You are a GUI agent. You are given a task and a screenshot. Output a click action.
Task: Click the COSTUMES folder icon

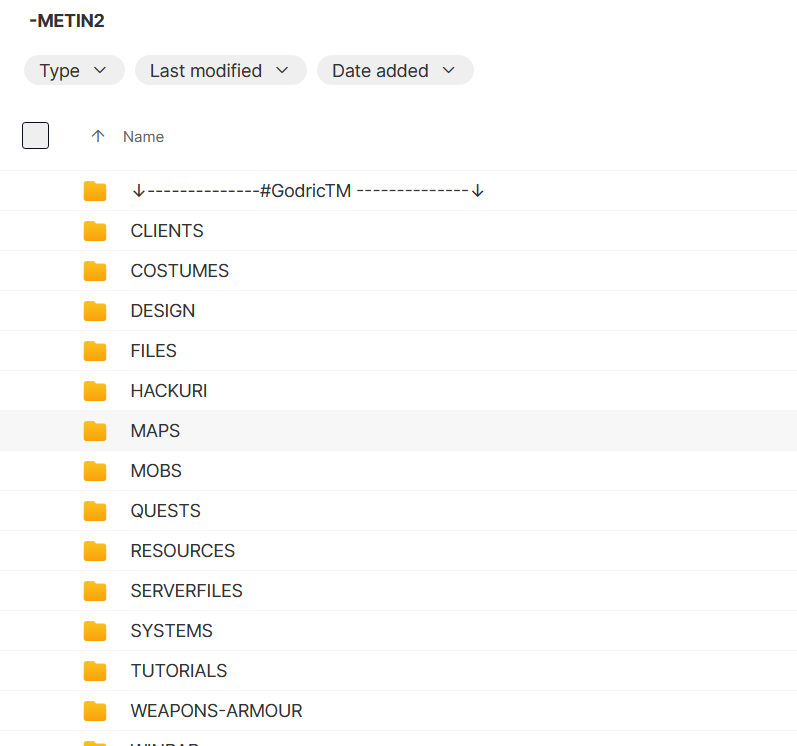pyautogui.click(x=95, y=271)
